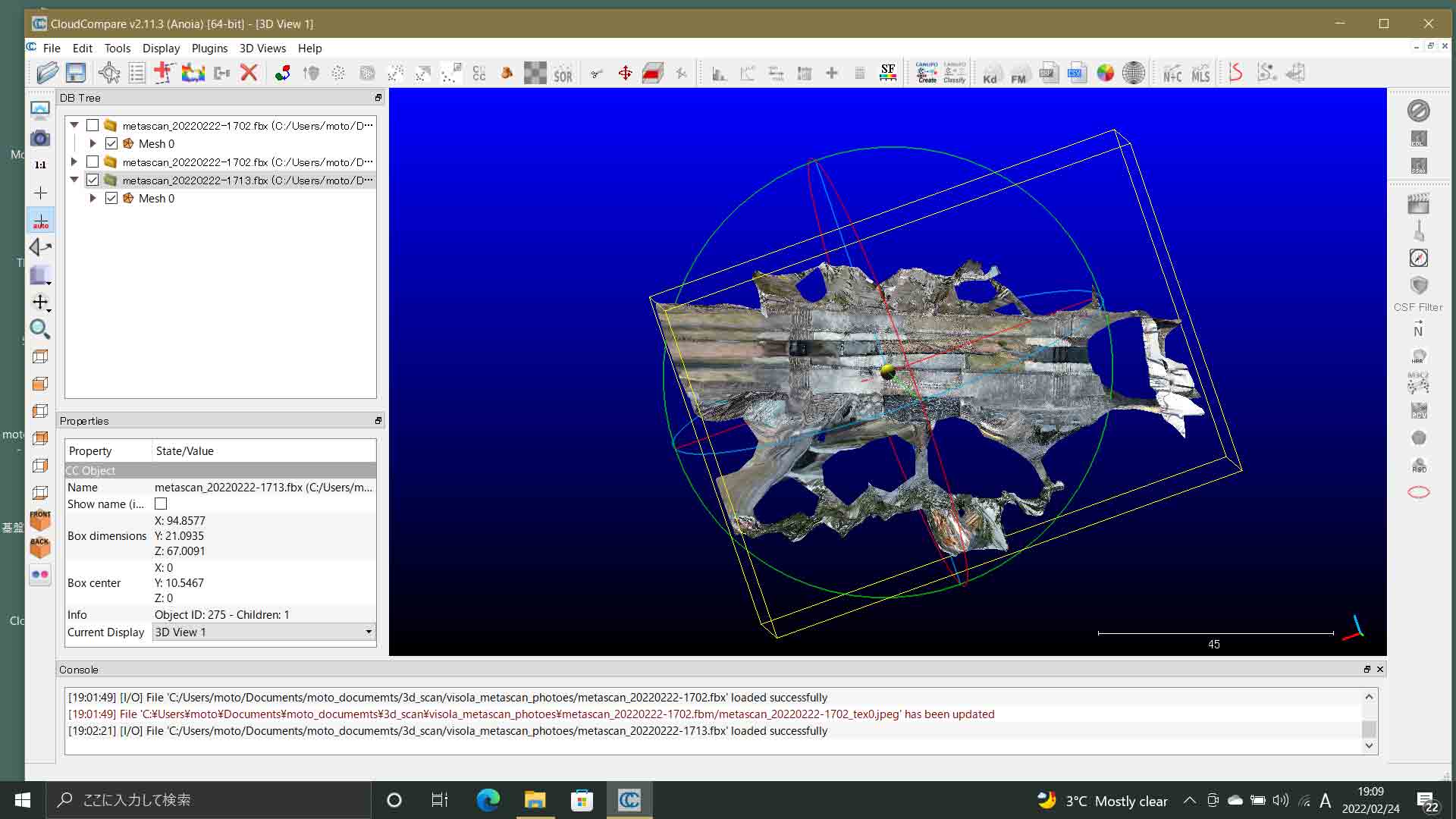Start the HPR plugin in the sidebar

pyautogui.click(x=1419, y=355)
